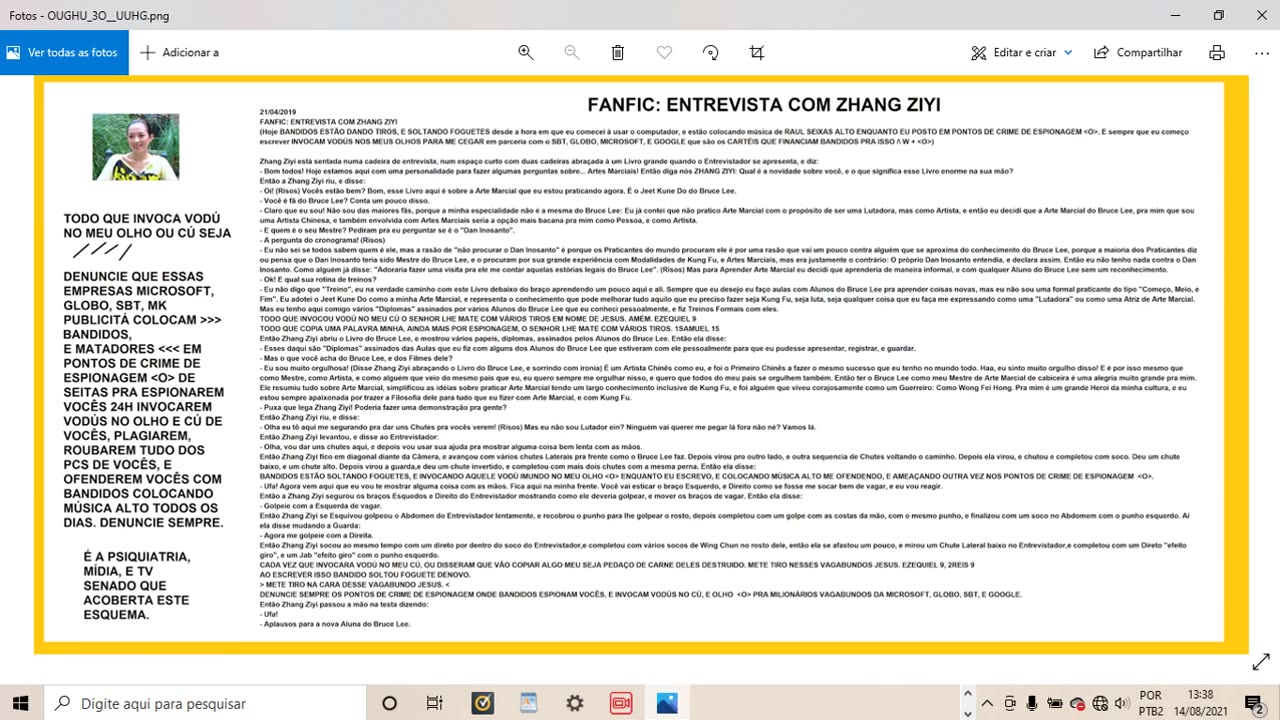Open the network globe tray icon
Viewport: 1280px width, 720px height.
[x=1101, y=703]
